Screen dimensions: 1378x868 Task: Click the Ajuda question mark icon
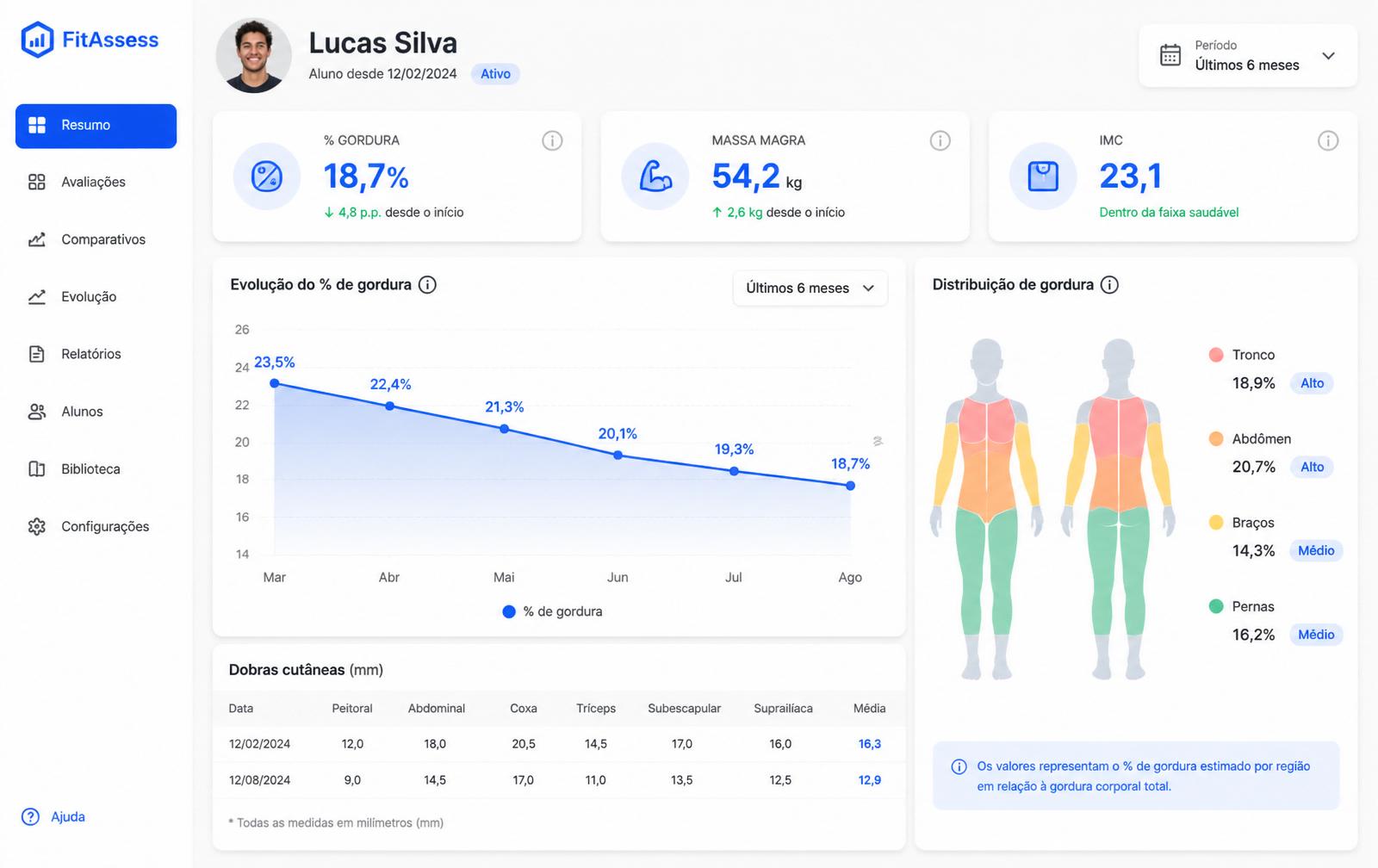(x=30, y=816)
